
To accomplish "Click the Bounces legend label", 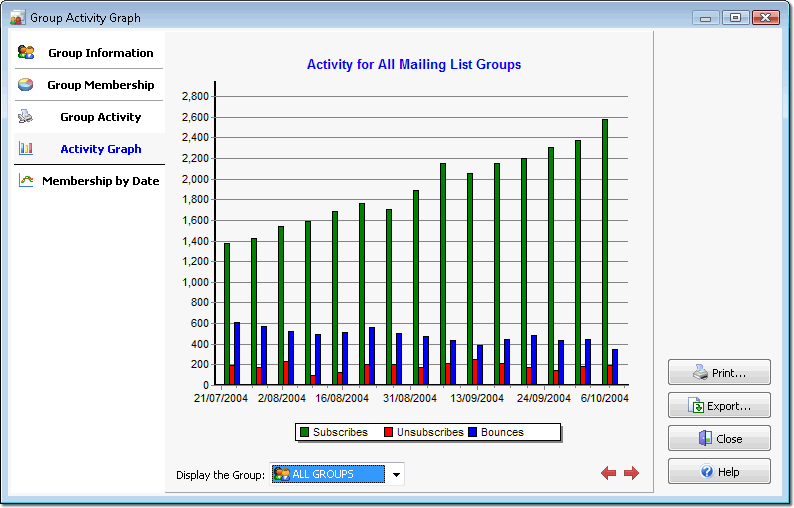I will click(502, 432).
